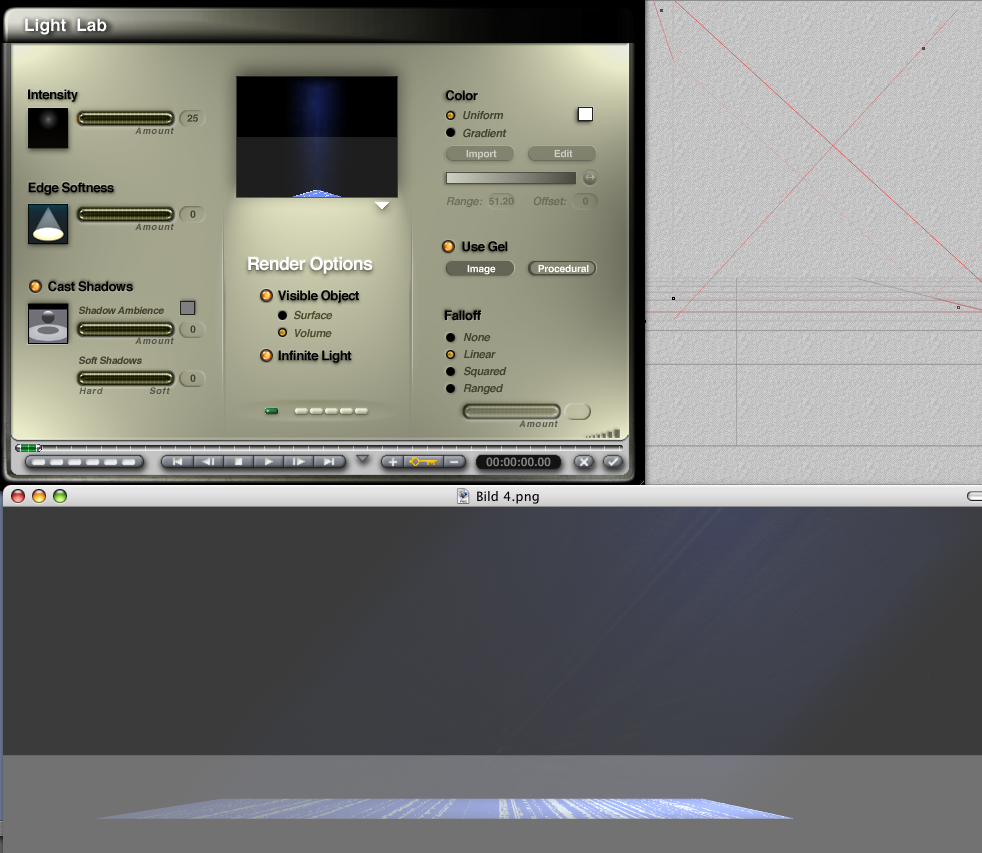The image size is (982, 853).
Task: Click the empty Falloff amount value field
Action: (577, 411)
